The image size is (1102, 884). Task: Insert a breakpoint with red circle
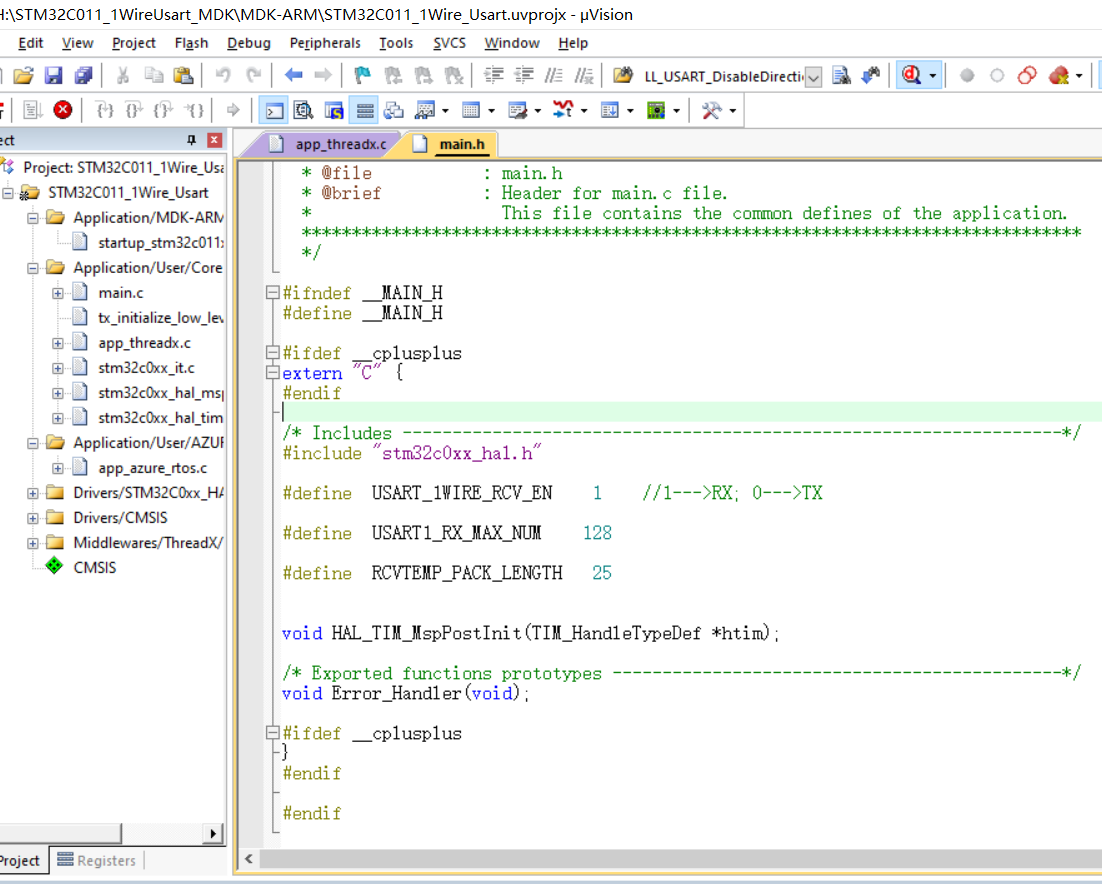967,75
